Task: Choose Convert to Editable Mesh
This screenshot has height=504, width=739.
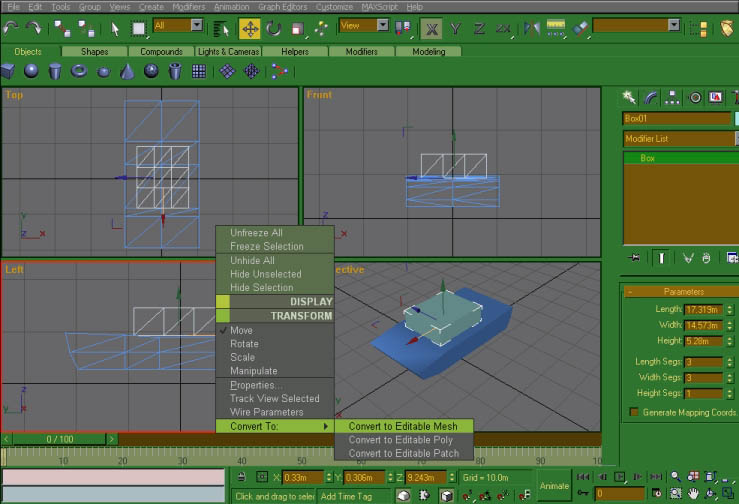Action: coord(403,426)
